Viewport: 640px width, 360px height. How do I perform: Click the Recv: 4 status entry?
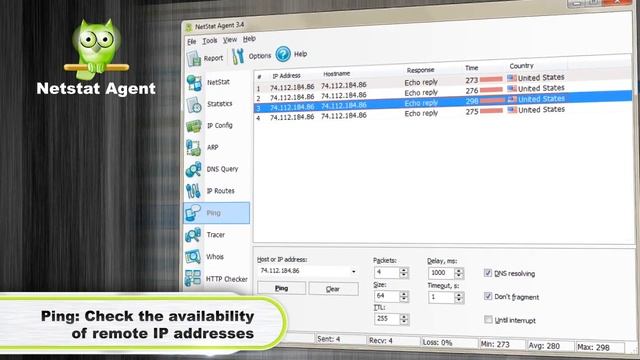coord(381,340)
